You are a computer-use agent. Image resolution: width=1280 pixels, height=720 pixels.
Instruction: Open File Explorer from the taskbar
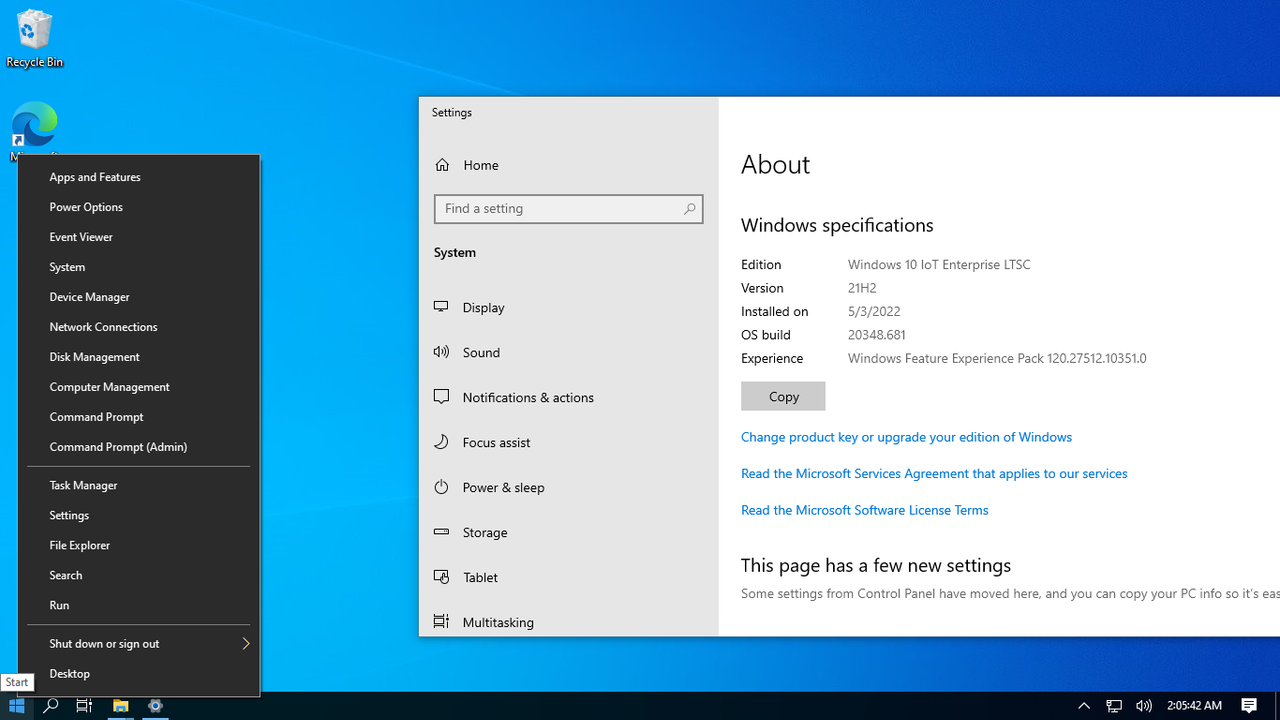point(120,705)
